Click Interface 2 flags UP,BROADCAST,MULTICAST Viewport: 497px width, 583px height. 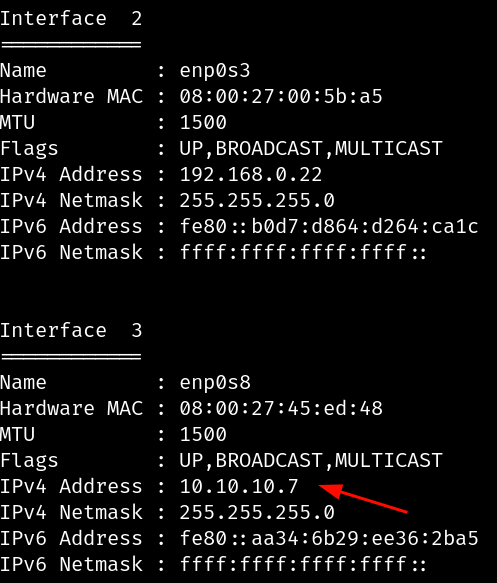point(311,149)
